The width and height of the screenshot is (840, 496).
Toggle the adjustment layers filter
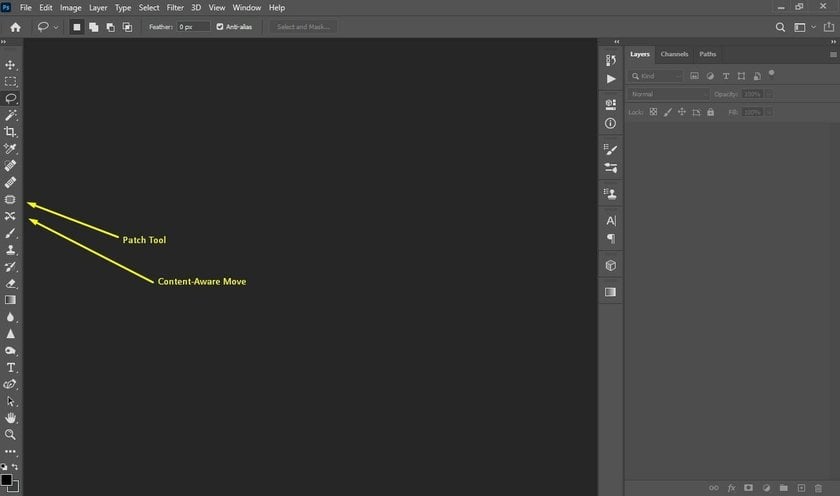710,76
